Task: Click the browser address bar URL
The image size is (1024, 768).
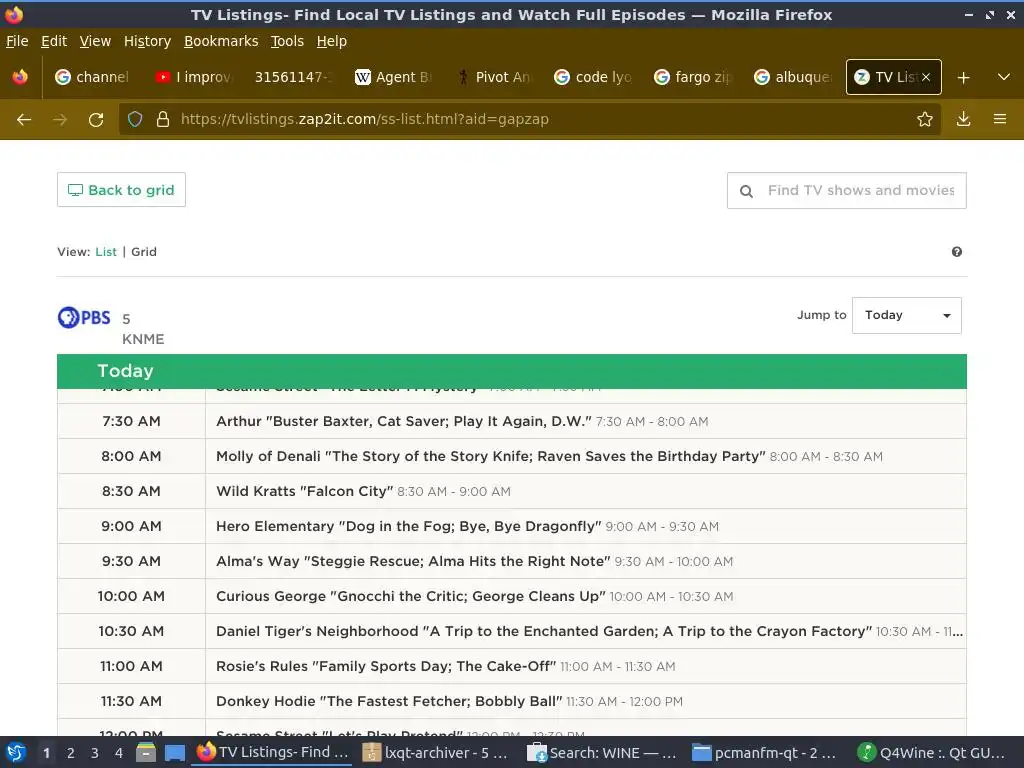Action: (x=364, y=120)
